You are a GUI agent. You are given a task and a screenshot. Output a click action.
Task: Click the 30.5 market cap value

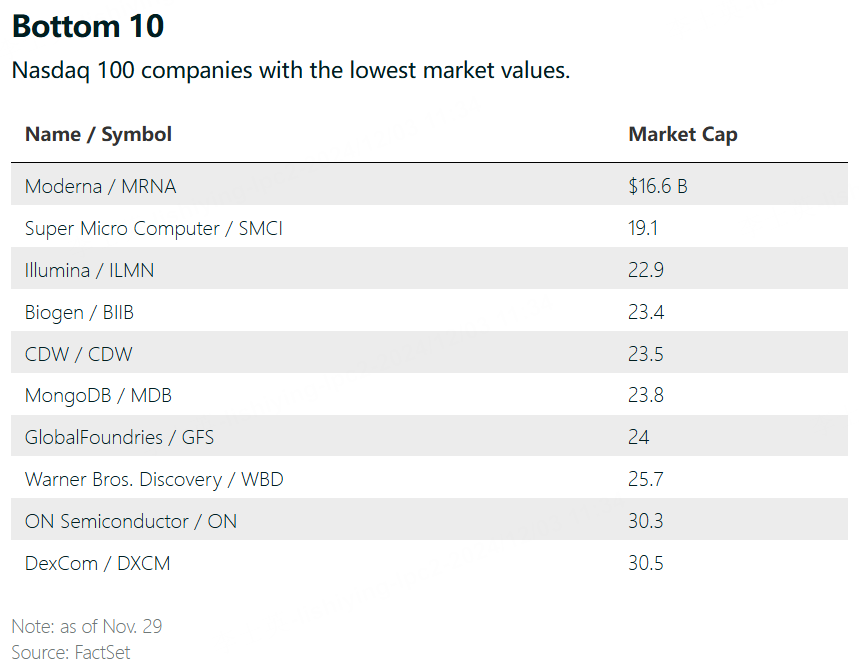click(645, 563)
